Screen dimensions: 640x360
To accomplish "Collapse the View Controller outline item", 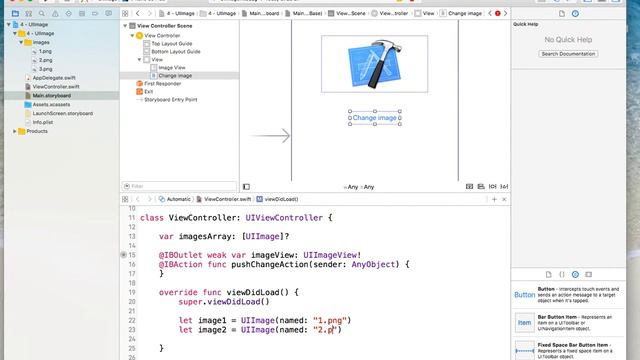I will click(132, 36).
